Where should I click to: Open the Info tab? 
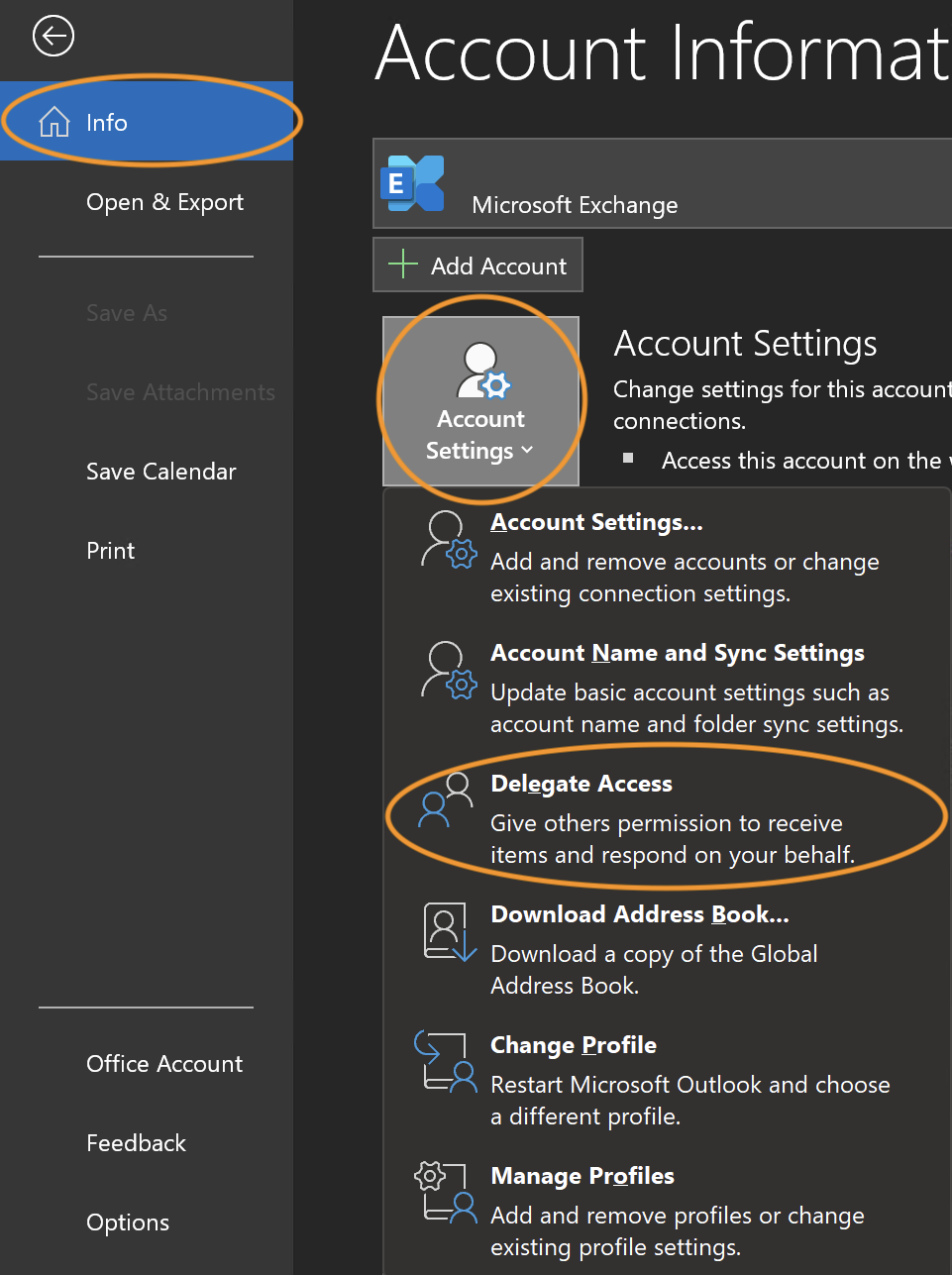click(147, 121)
